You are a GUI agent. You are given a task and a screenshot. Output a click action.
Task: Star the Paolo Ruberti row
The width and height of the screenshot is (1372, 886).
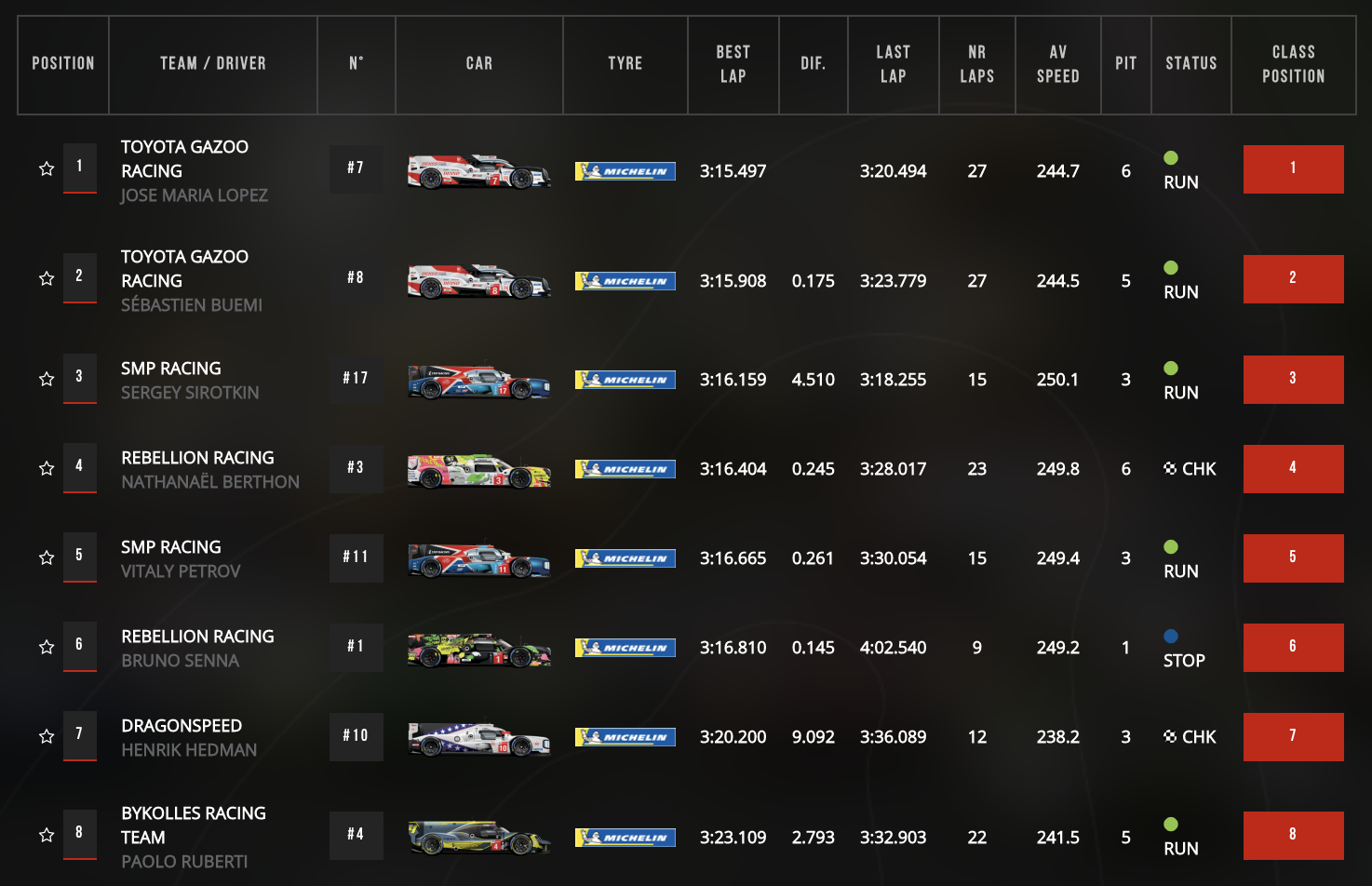[x=47, y=835]
